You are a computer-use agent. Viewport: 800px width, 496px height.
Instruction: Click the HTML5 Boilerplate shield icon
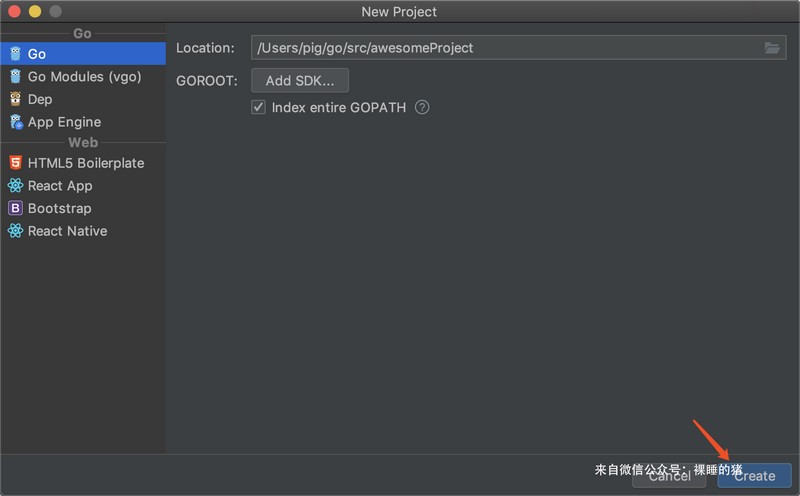pyautogui.click(x=15, y=163)
